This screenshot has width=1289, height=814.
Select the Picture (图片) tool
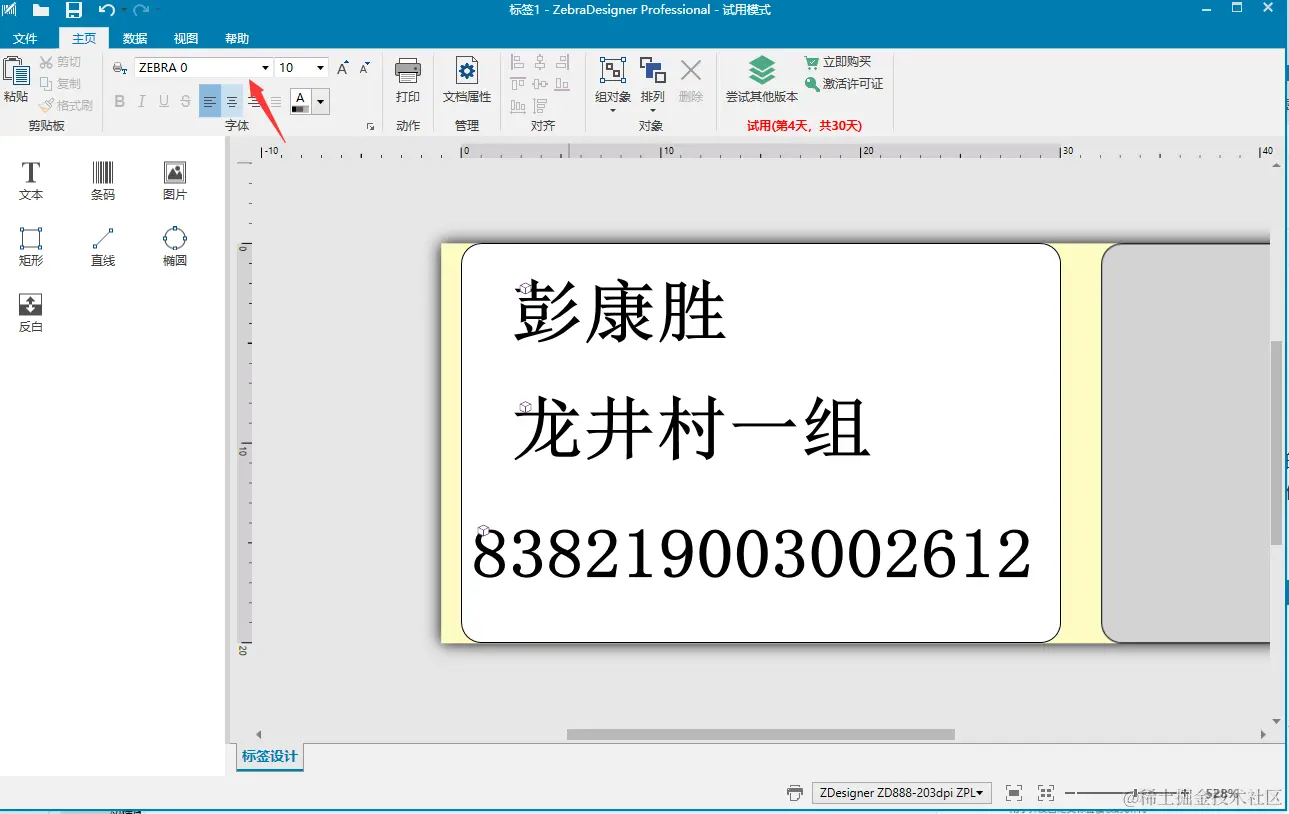175,182
